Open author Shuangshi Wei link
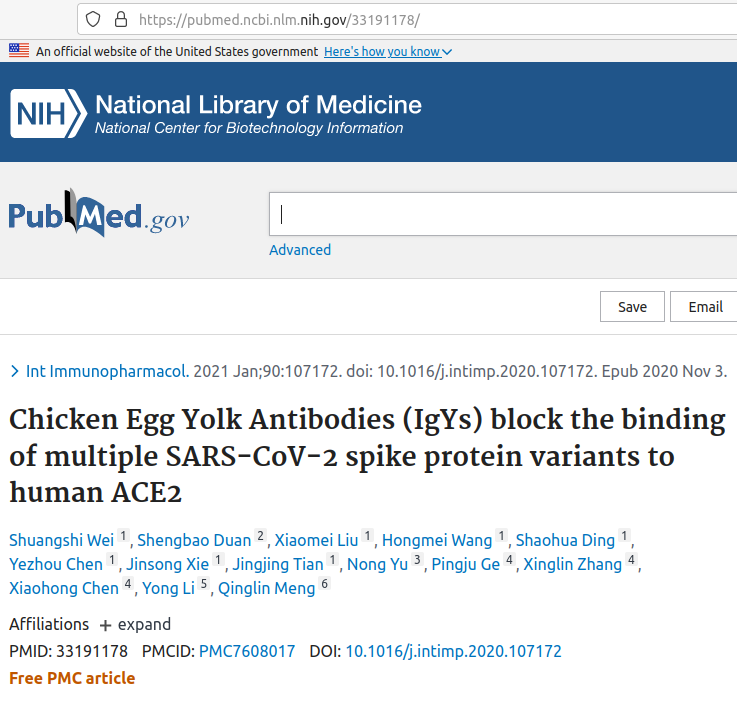The image size is (737, 714). pos(62,540)
